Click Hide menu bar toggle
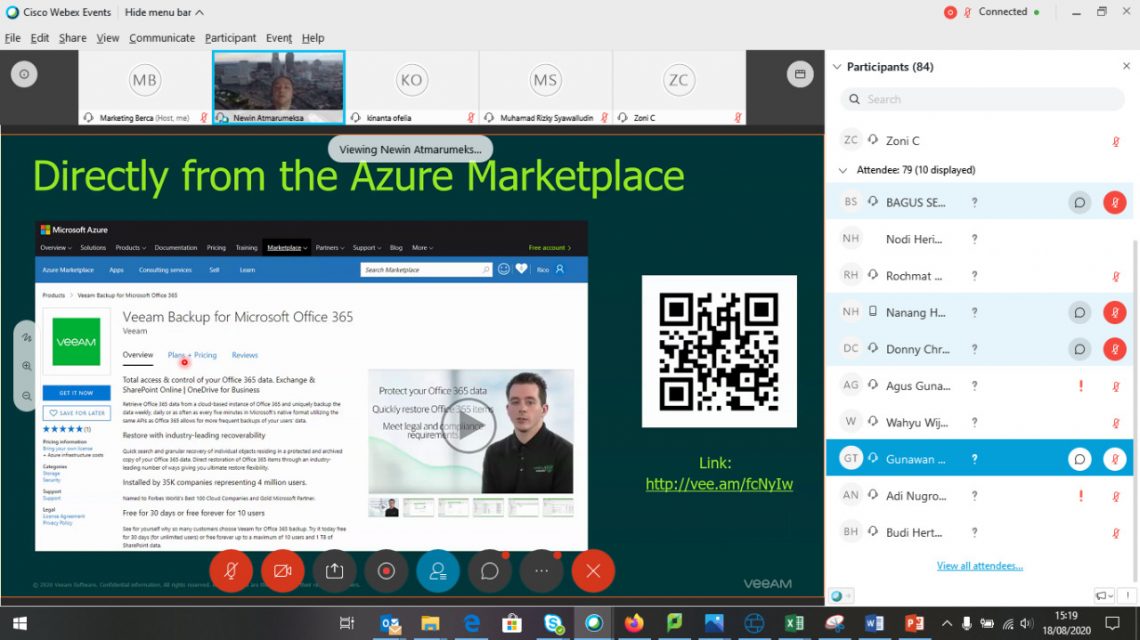 [164, 12]
